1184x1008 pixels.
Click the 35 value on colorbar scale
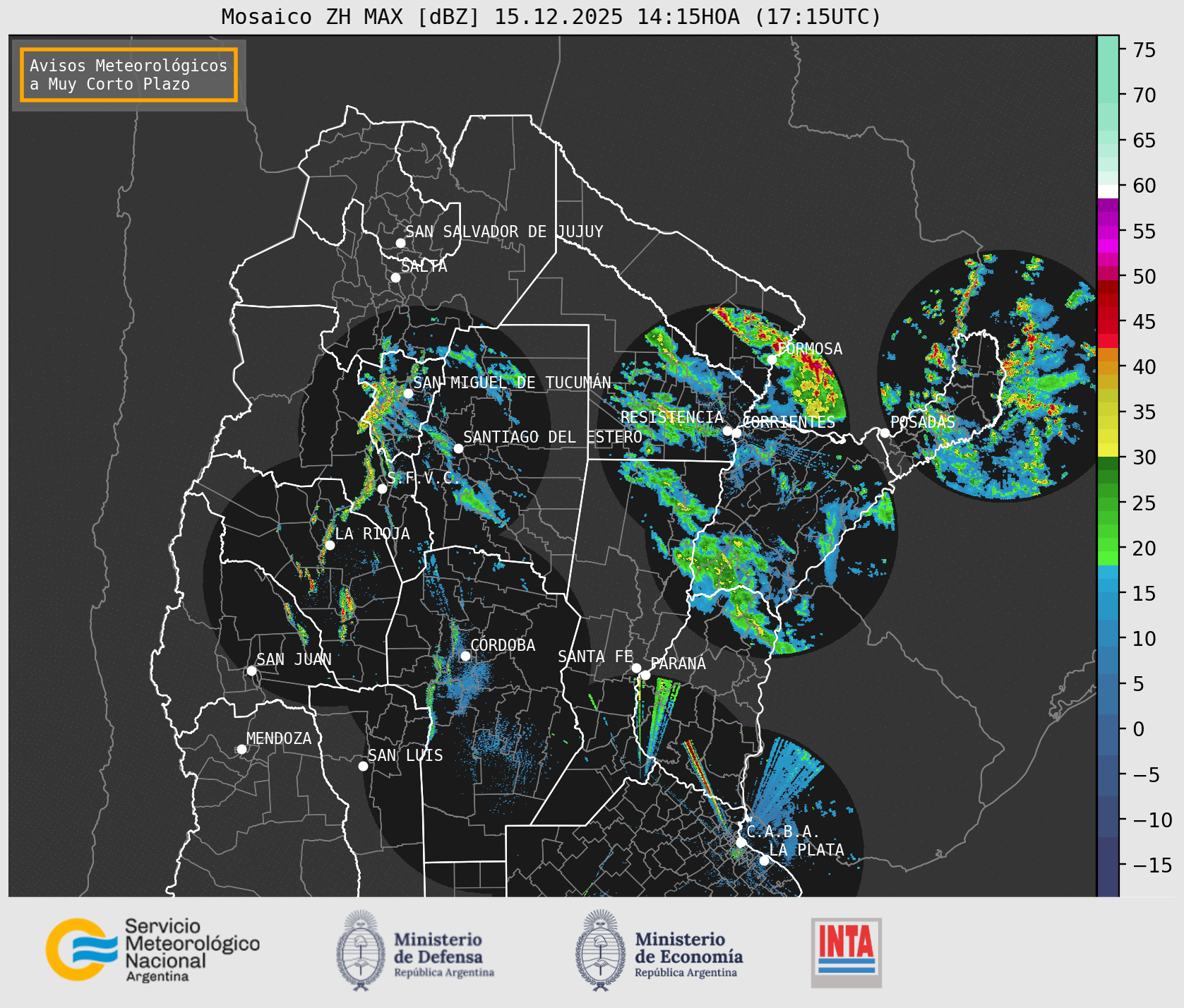[1144, 412]
